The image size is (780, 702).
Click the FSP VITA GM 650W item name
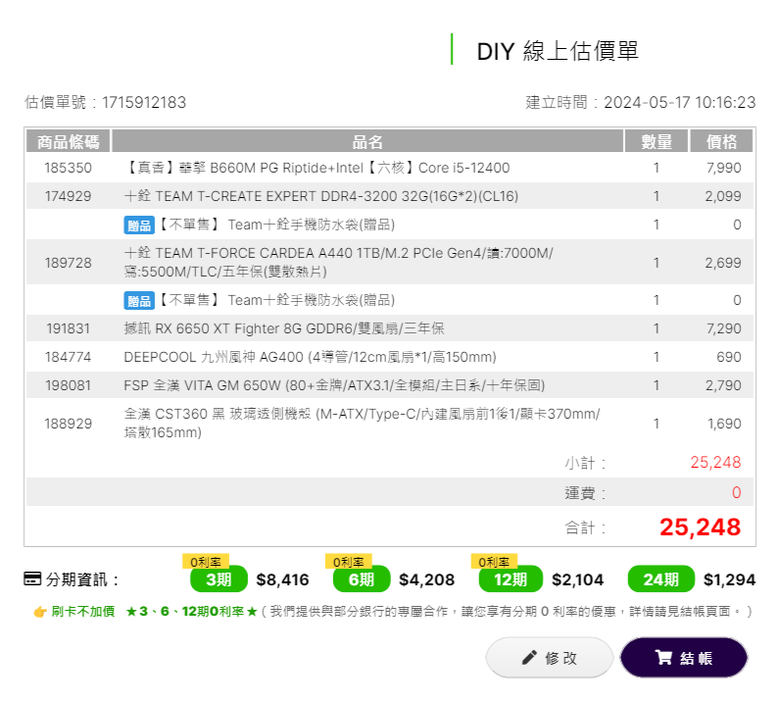point(334,385)
